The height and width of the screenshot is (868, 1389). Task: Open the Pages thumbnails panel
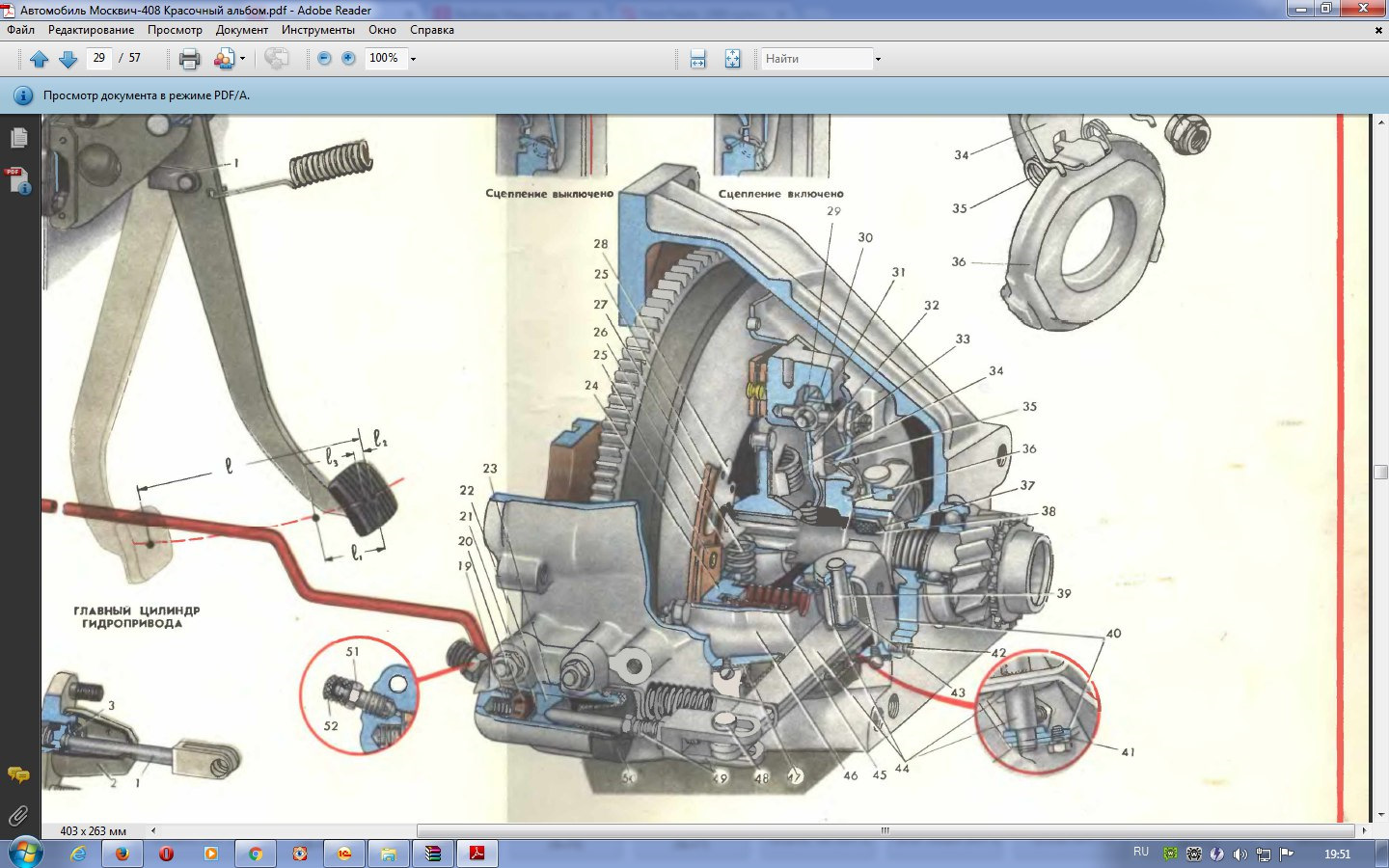tap(18, 138)
